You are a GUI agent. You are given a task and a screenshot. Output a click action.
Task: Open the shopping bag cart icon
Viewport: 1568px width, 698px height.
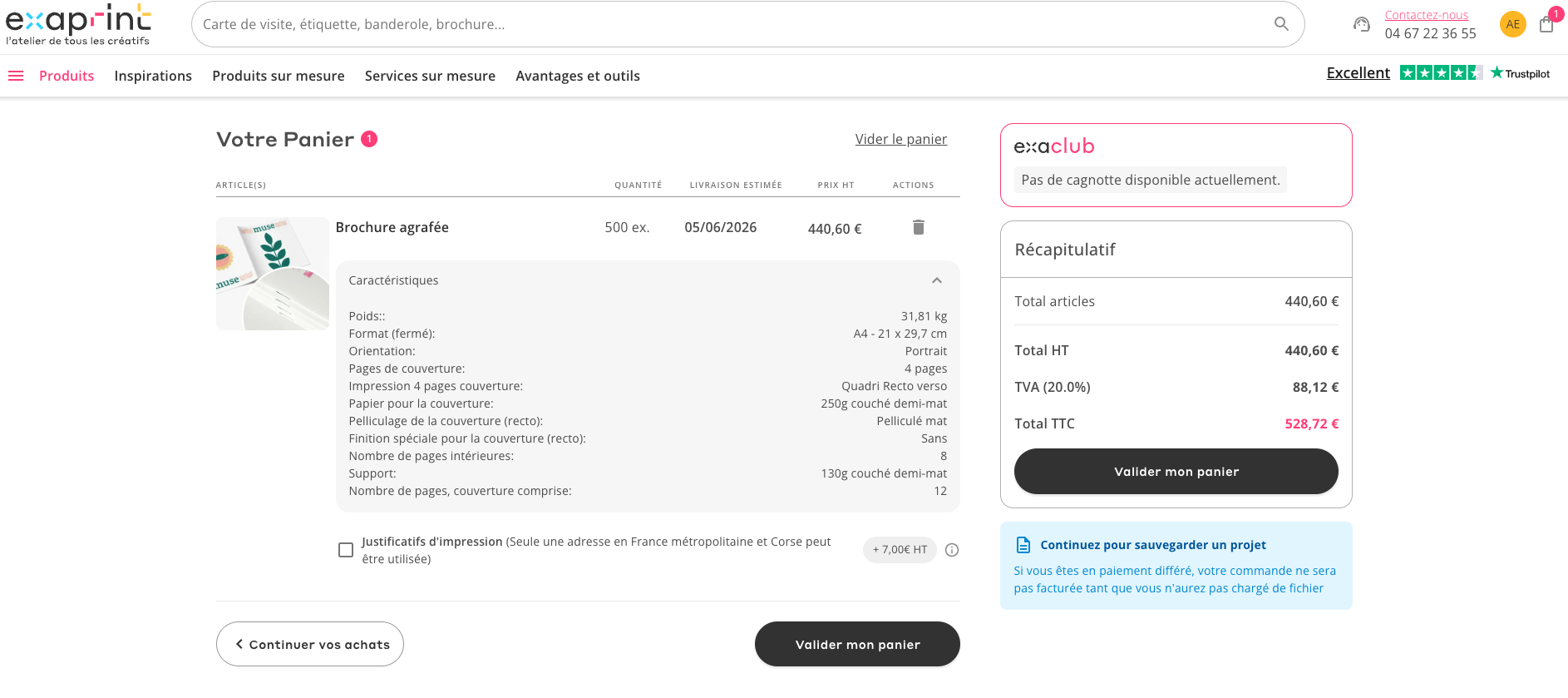[1546, 24]
